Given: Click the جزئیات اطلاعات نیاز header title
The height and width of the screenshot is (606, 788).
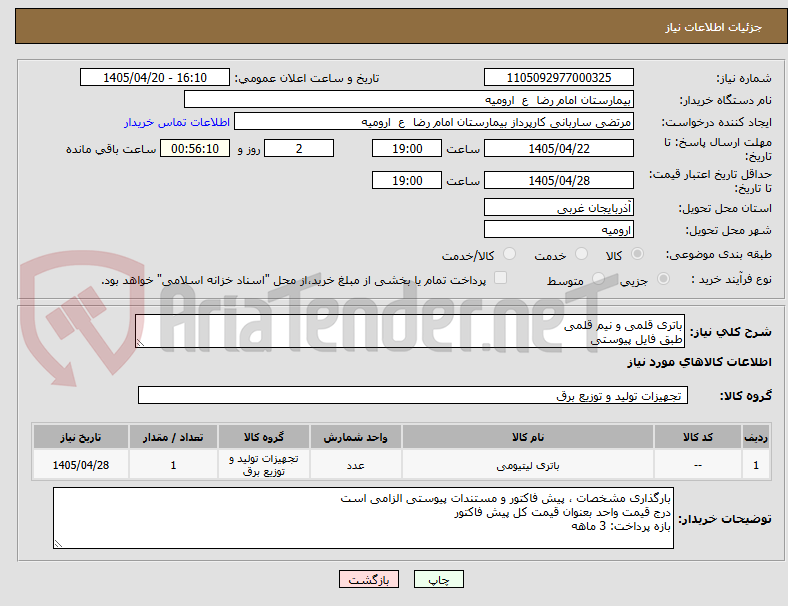Looking at the screenshot, I should point(714,27).
